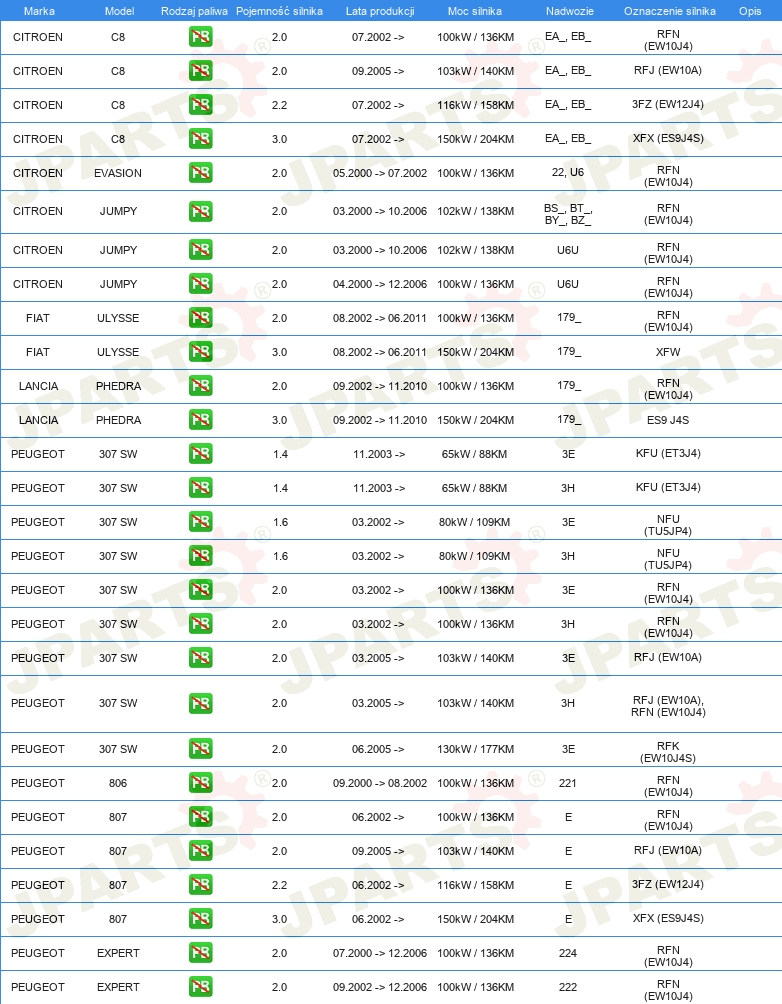The image size is (782, 1004).
Task: Select "U6U" in the Jumpy 102kW row
Action: point(567,250)
